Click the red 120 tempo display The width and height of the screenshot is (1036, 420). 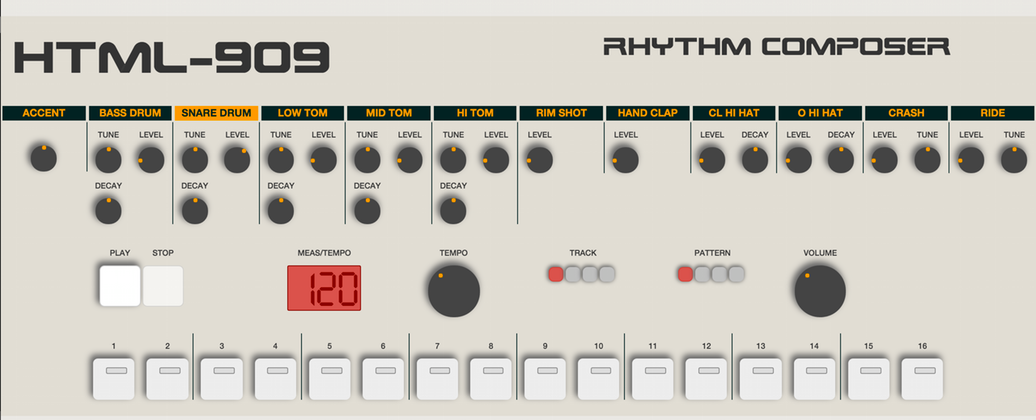click(x=324, y=288)
